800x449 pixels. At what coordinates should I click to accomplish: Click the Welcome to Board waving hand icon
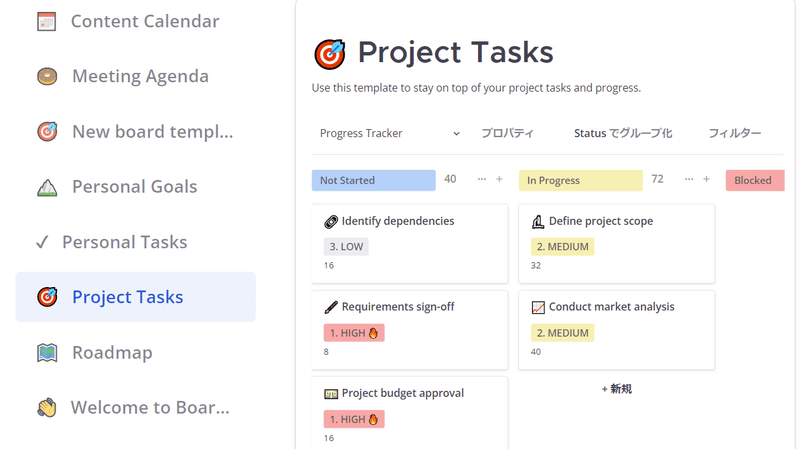[x=47, y=408]
